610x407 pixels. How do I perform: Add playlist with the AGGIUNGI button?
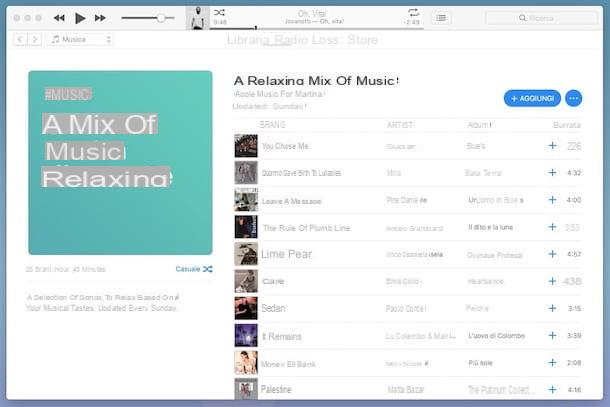click(532, 98)
